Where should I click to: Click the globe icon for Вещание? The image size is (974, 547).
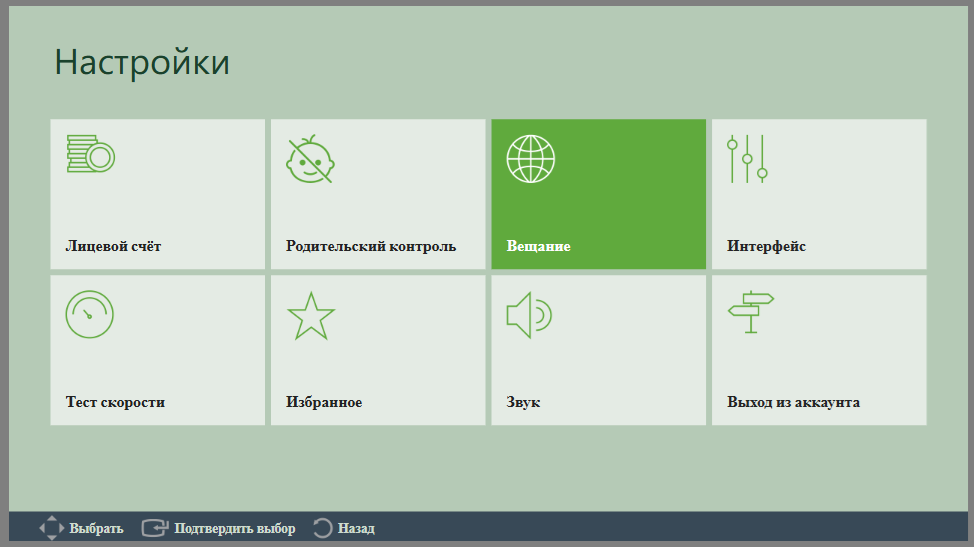pos(530,159)
